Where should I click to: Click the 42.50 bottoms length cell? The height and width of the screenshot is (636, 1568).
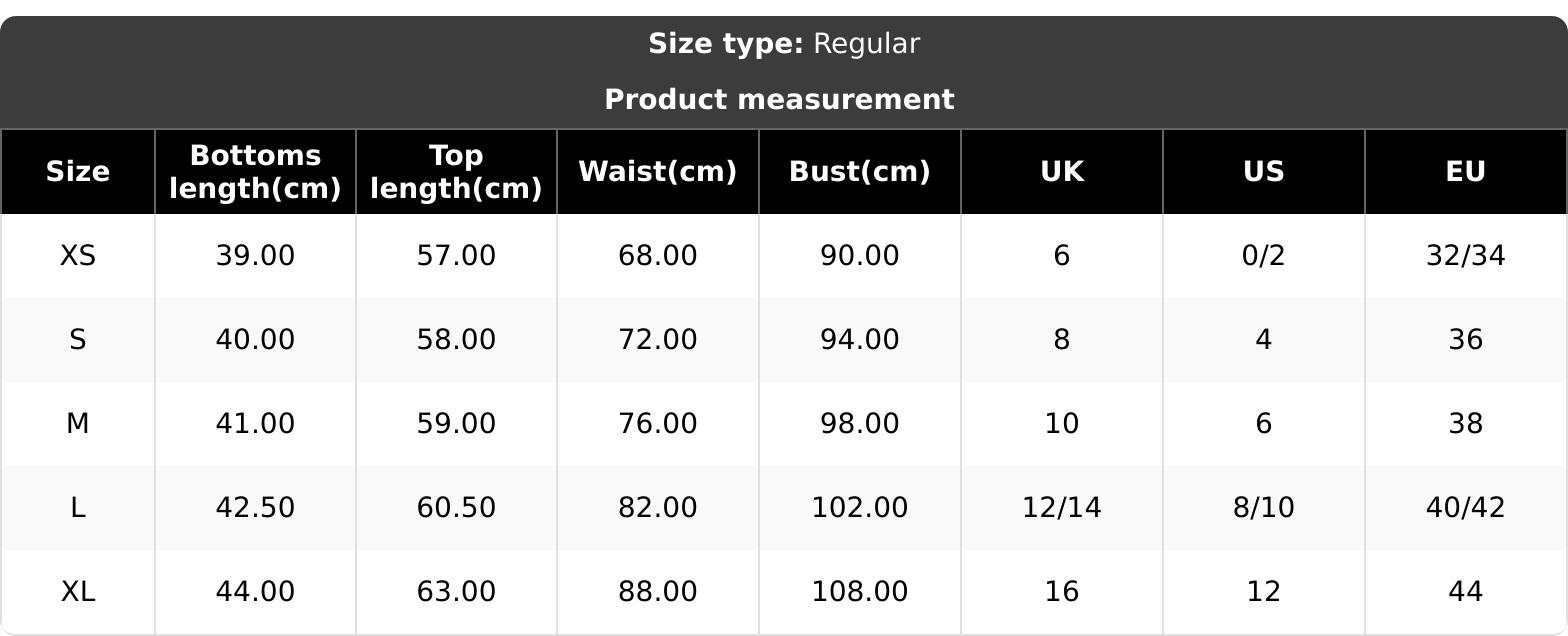point(255,508)
